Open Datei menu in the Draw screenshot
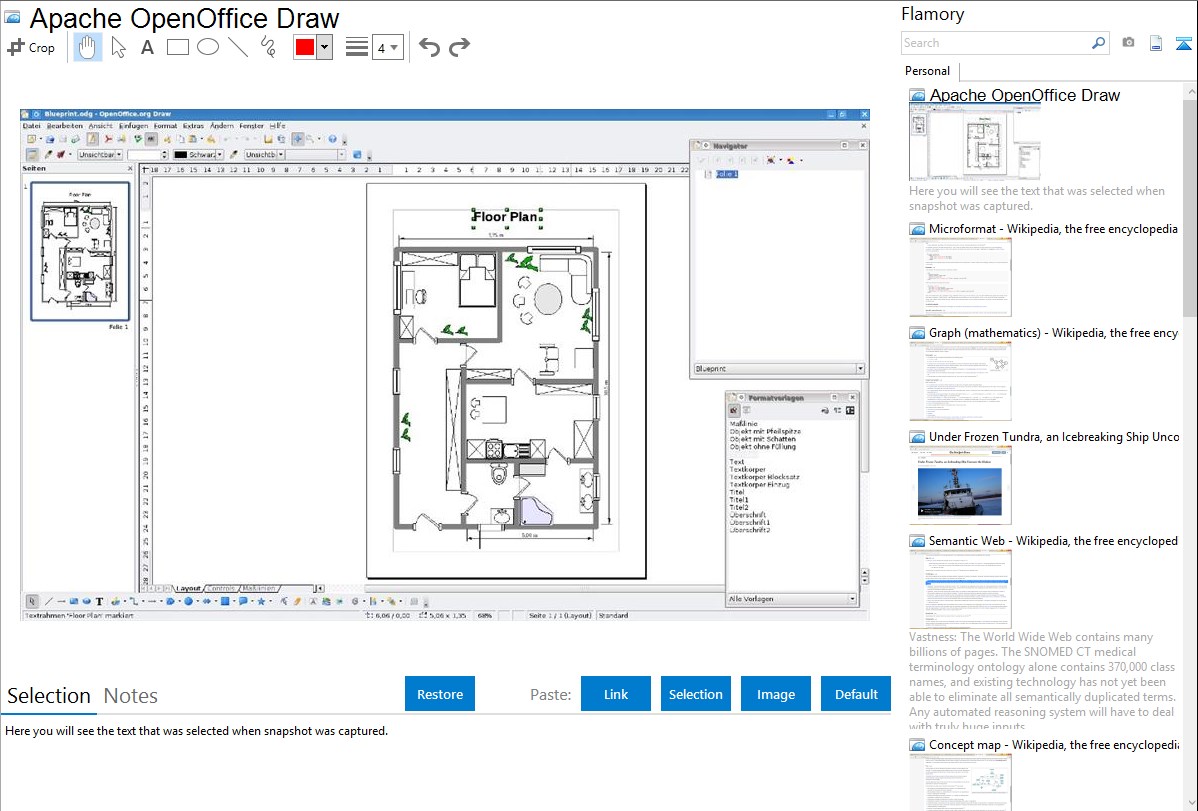This screenshot has width=1198, height=811. [x=31, y=126]
